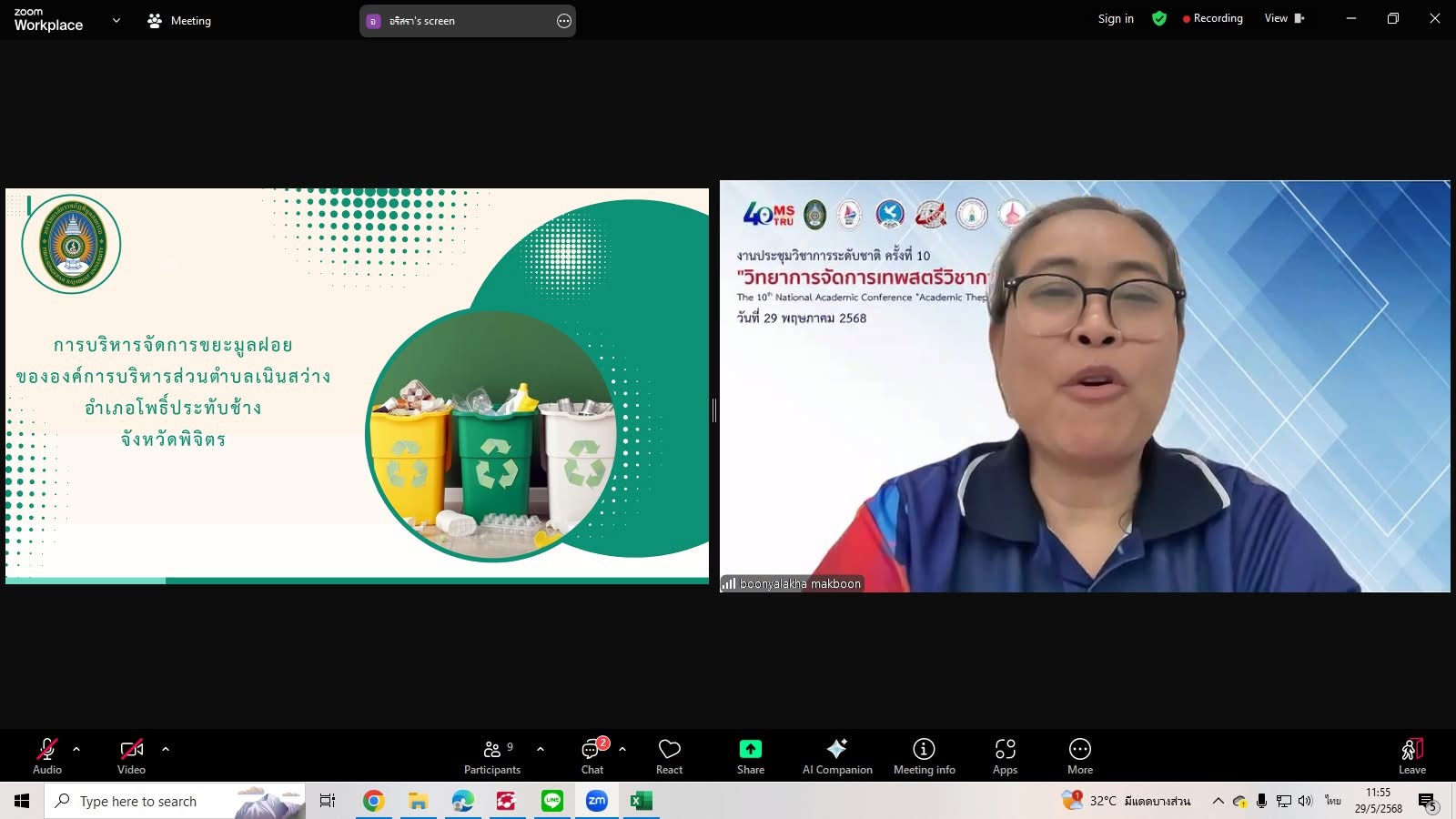
Task: Expand video settings arrow beside Video
Action: 166,749
